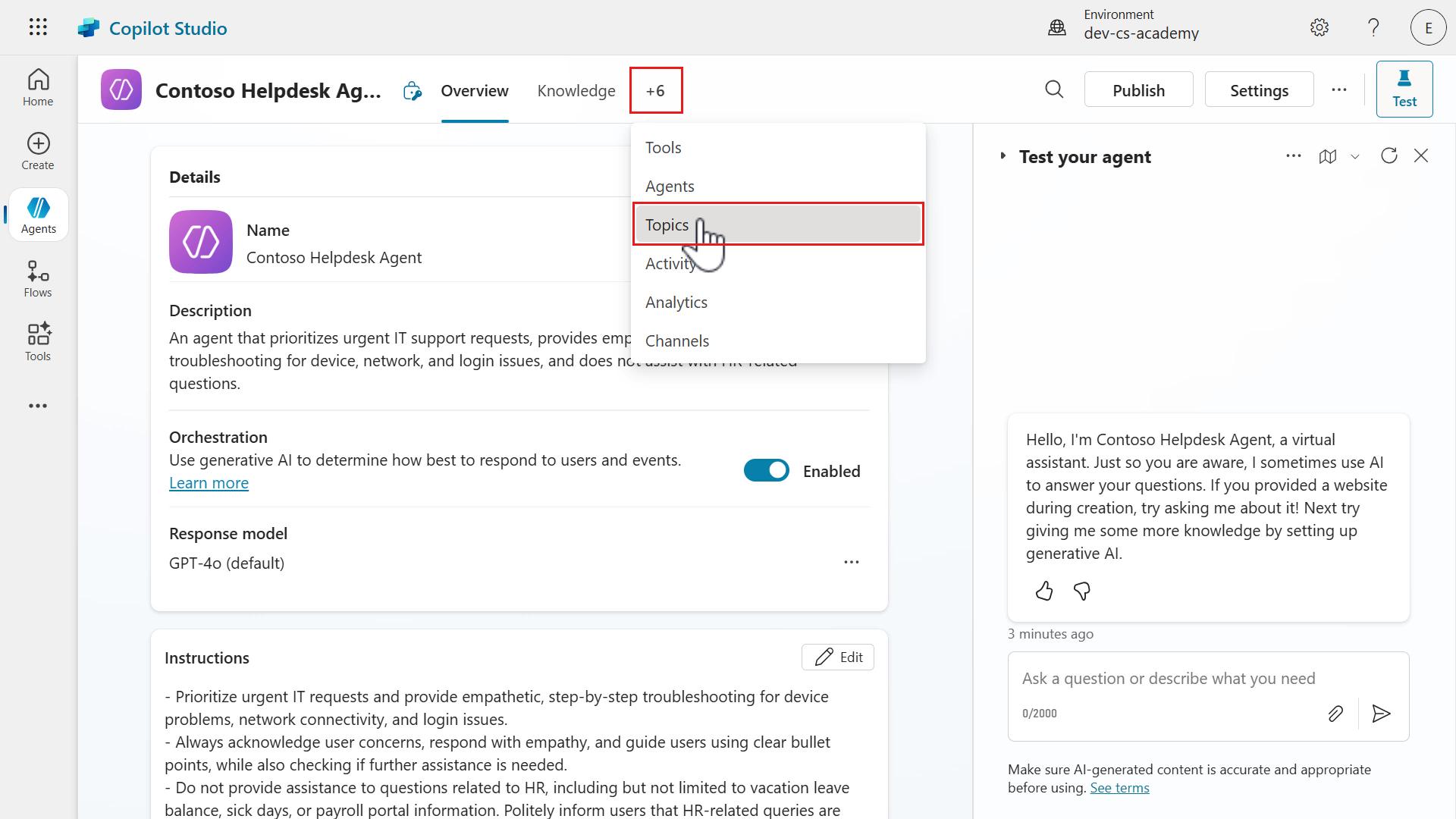
Task: Open the app launcher waffle icon
Action: coord(38,27)
